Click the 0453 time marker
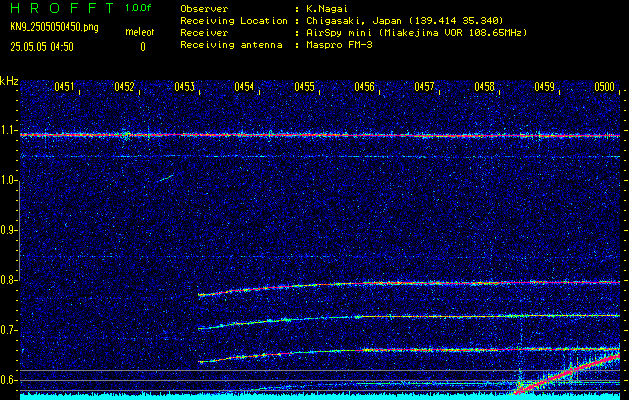Viewport: 629px width, 400px height. tap(184, 86)
